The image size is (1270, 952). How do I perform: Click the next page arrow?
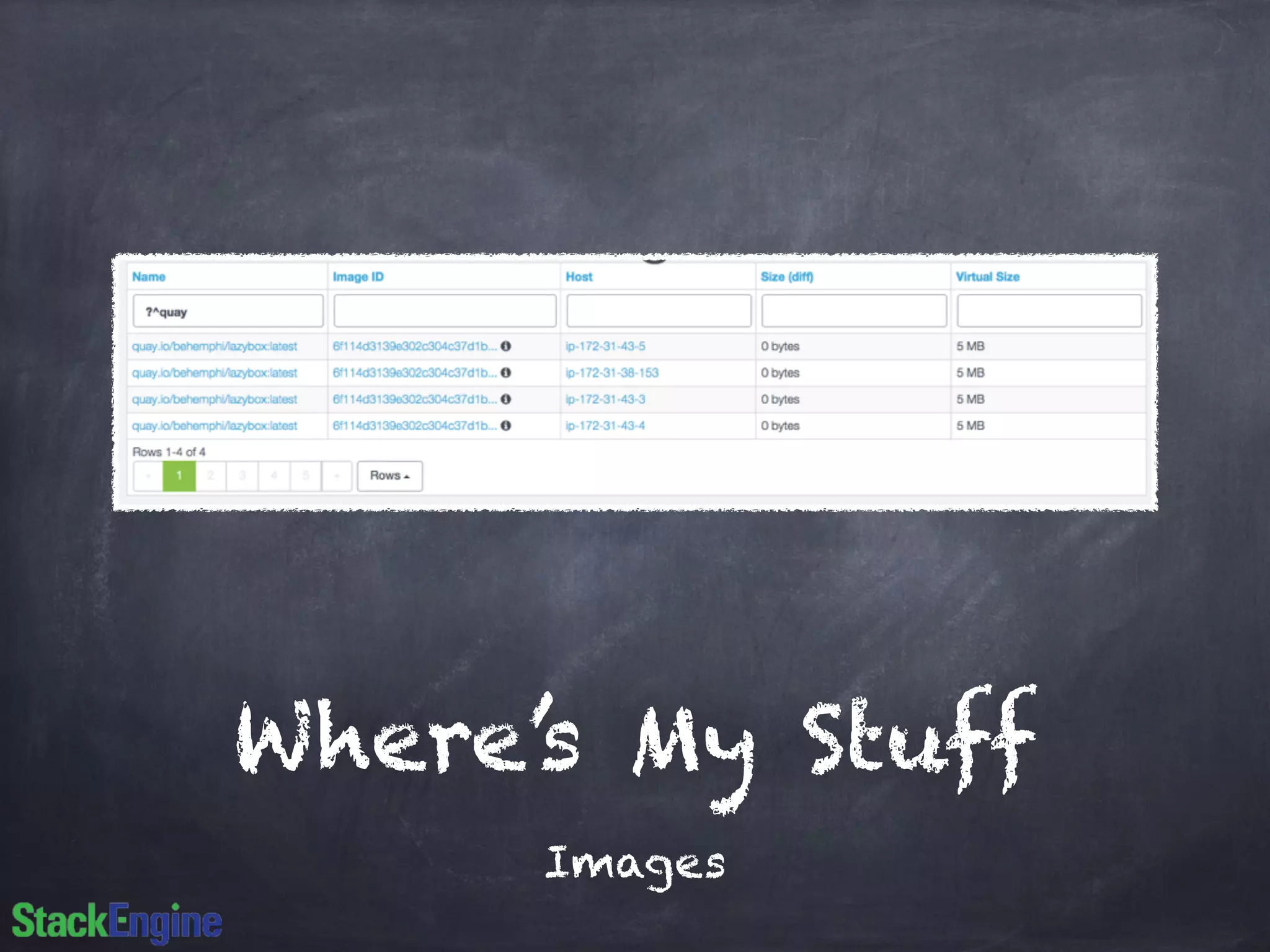click(x=337, y=476)
